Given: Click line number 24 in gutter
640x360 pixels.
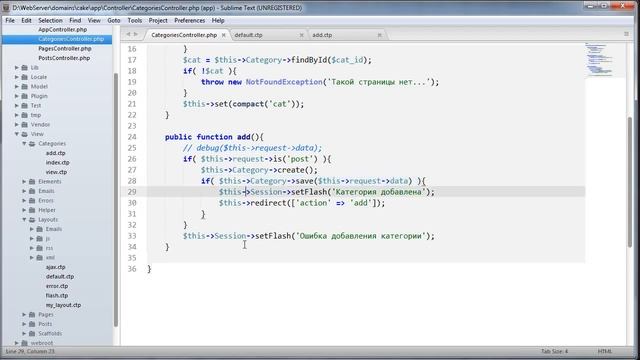Looking at the screenshot, I should (x=132, y=137).
